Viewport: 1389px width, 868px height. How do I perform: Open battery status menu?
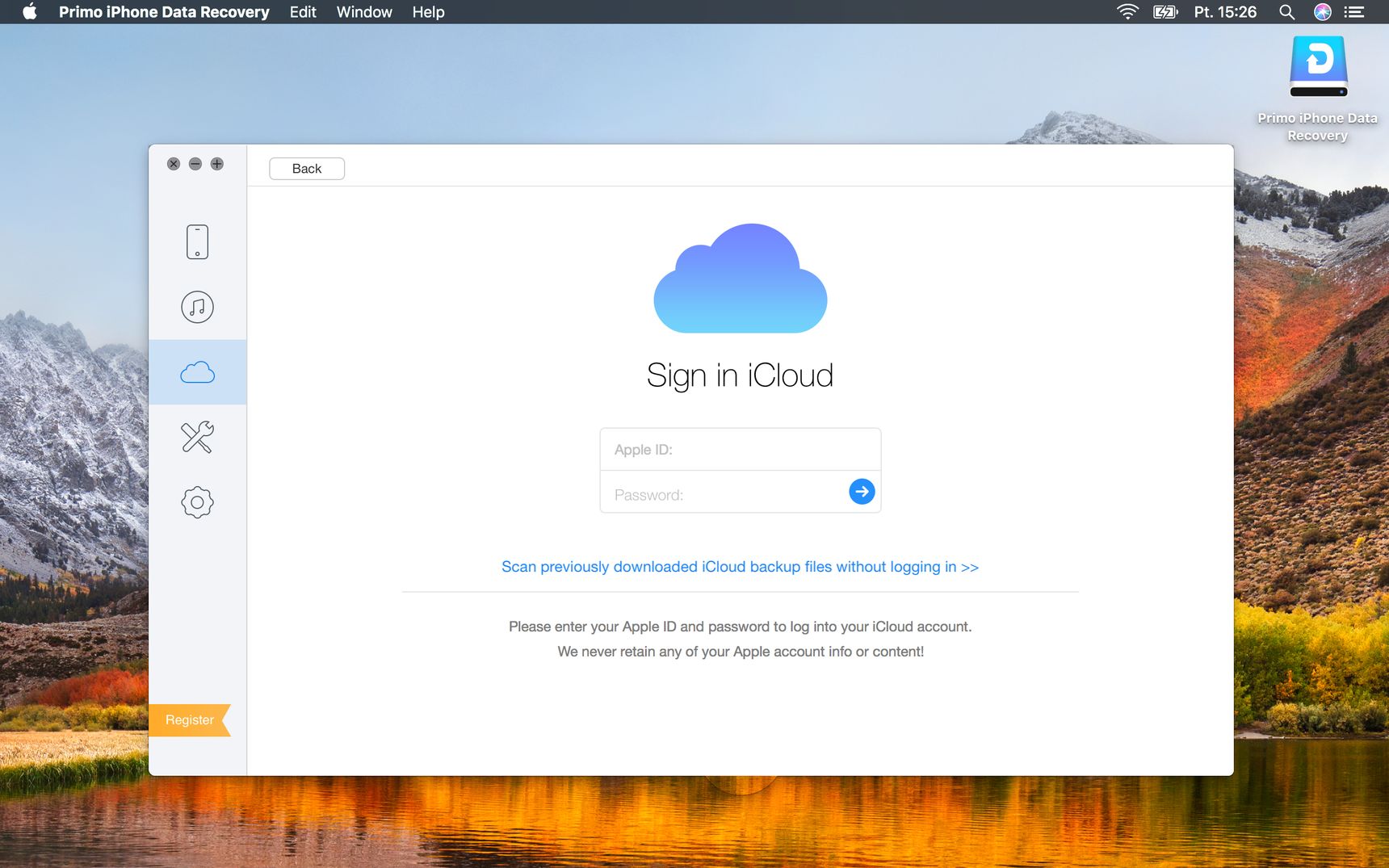(x=1165, y=11)
